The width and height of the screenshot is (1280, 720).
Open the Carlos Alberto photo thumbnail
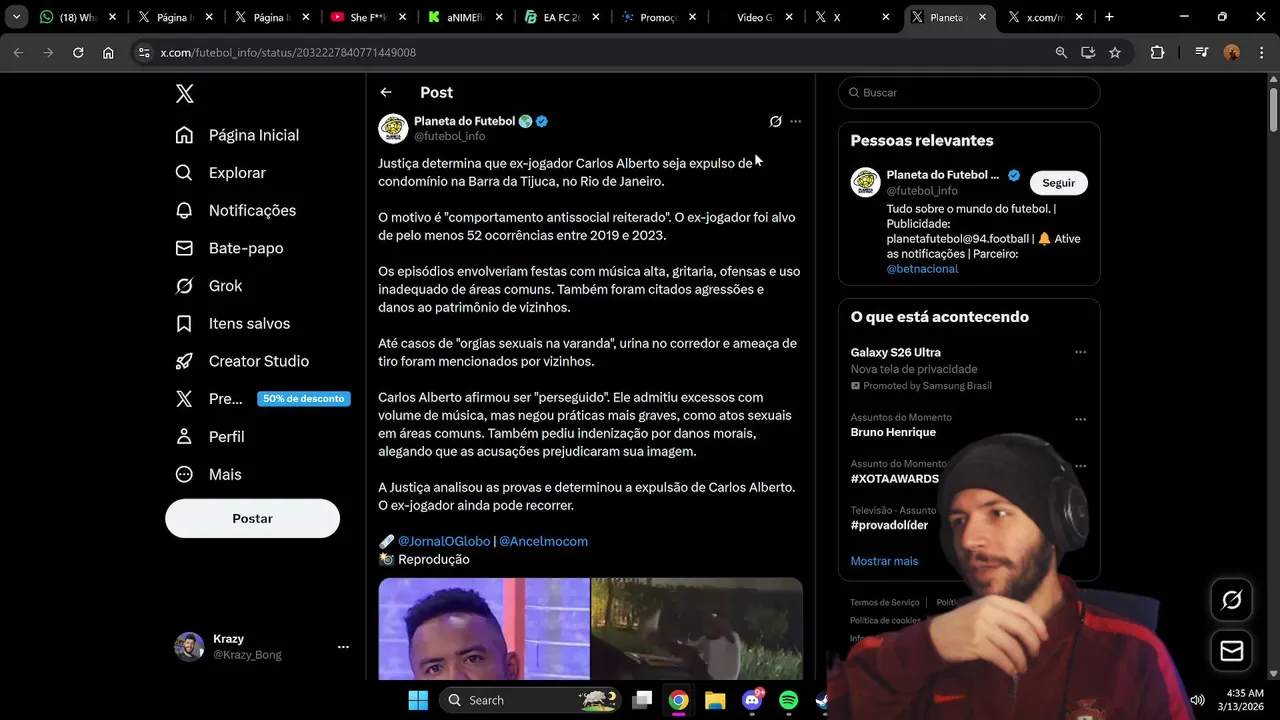tap(483, 629)
